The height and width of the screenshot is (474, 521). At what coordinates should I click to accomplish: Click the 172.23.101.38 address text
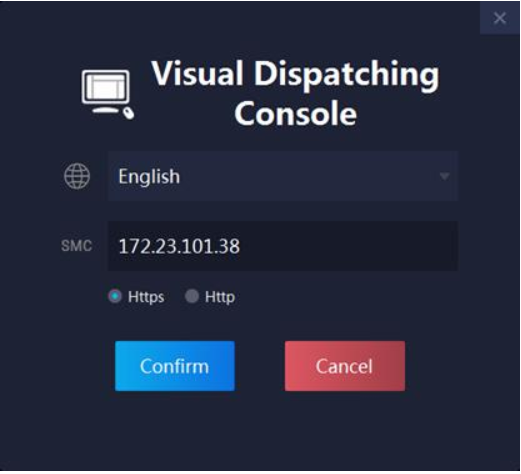point(179,246)
